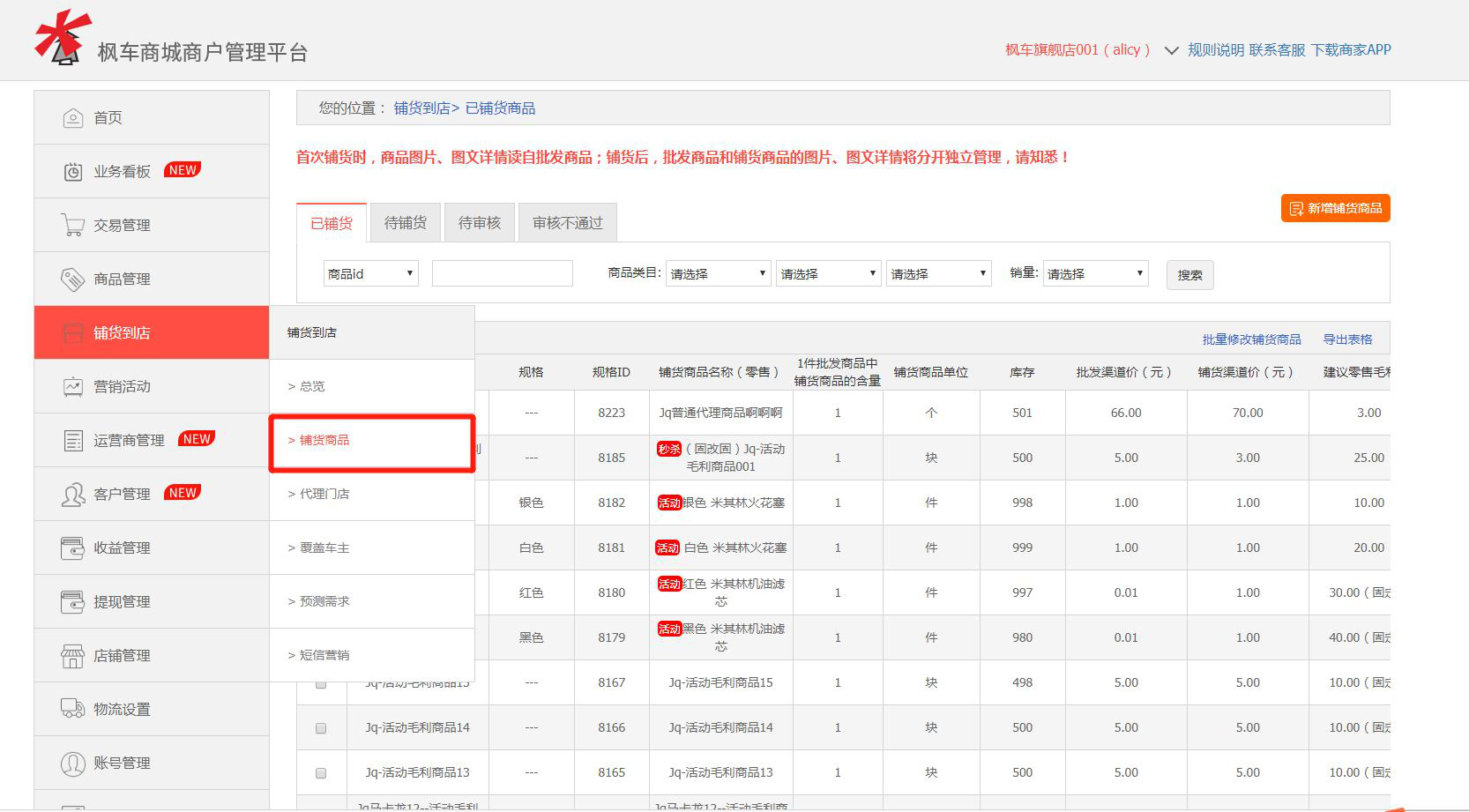Open the 商品id search type dropdown
The width and height of the screenshot is (1469, 812).
(370, 274)
